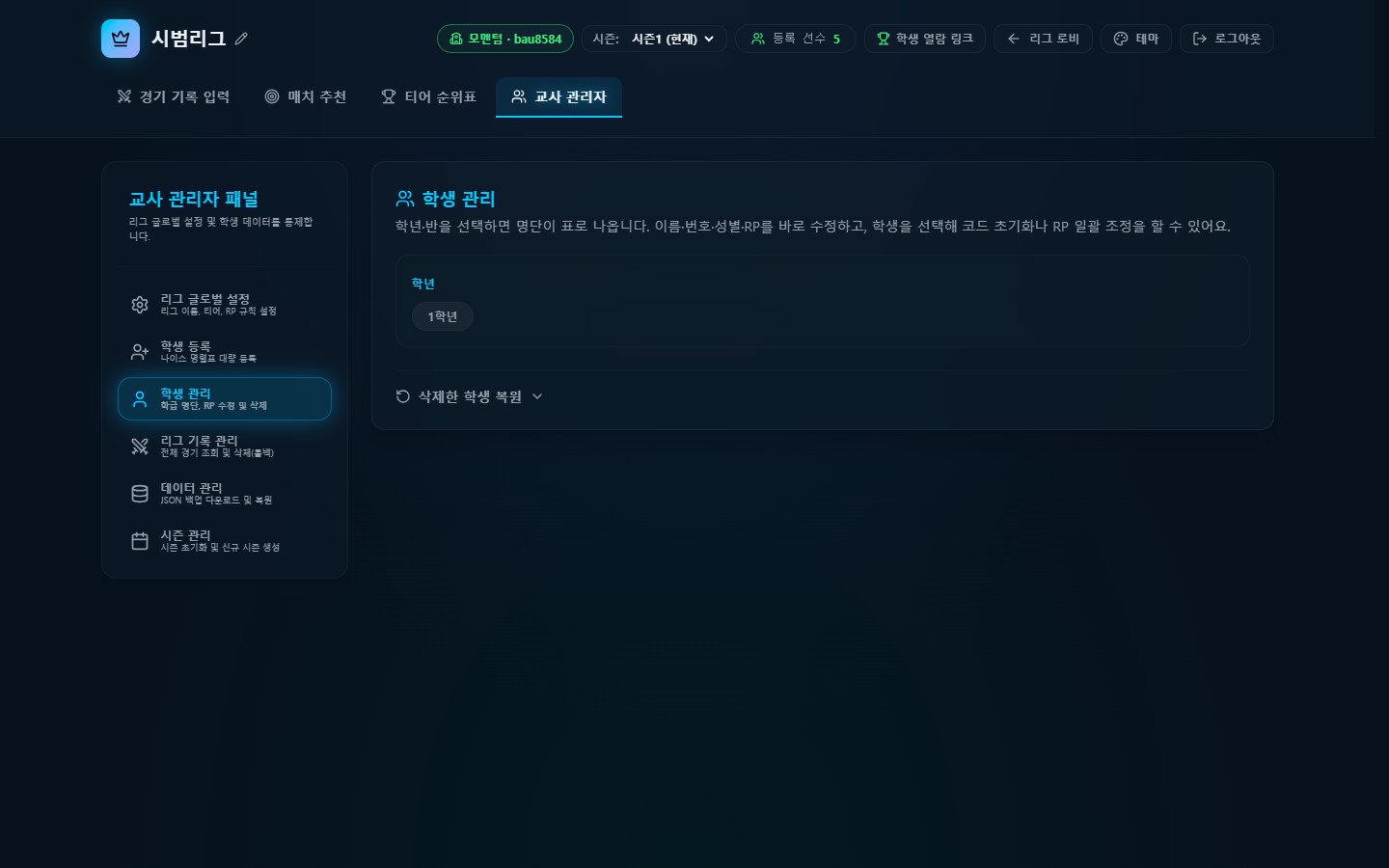
Task: Click the restore arrow icon next to 삭제한 학생 복원
Action: (x=403, y=396)
